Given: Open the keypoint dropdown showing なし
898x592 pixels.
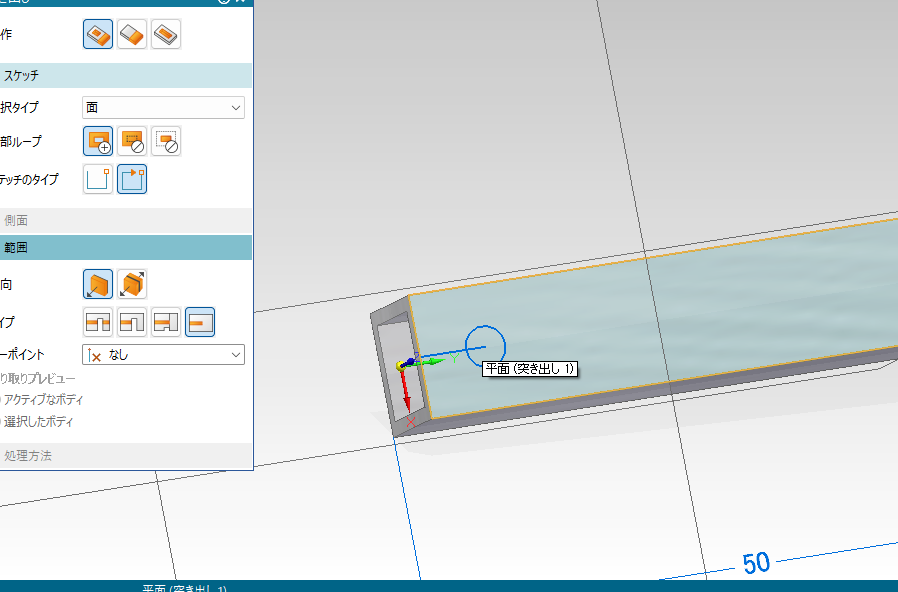Looking at the screenshot, I should click(x=163, y=354).
